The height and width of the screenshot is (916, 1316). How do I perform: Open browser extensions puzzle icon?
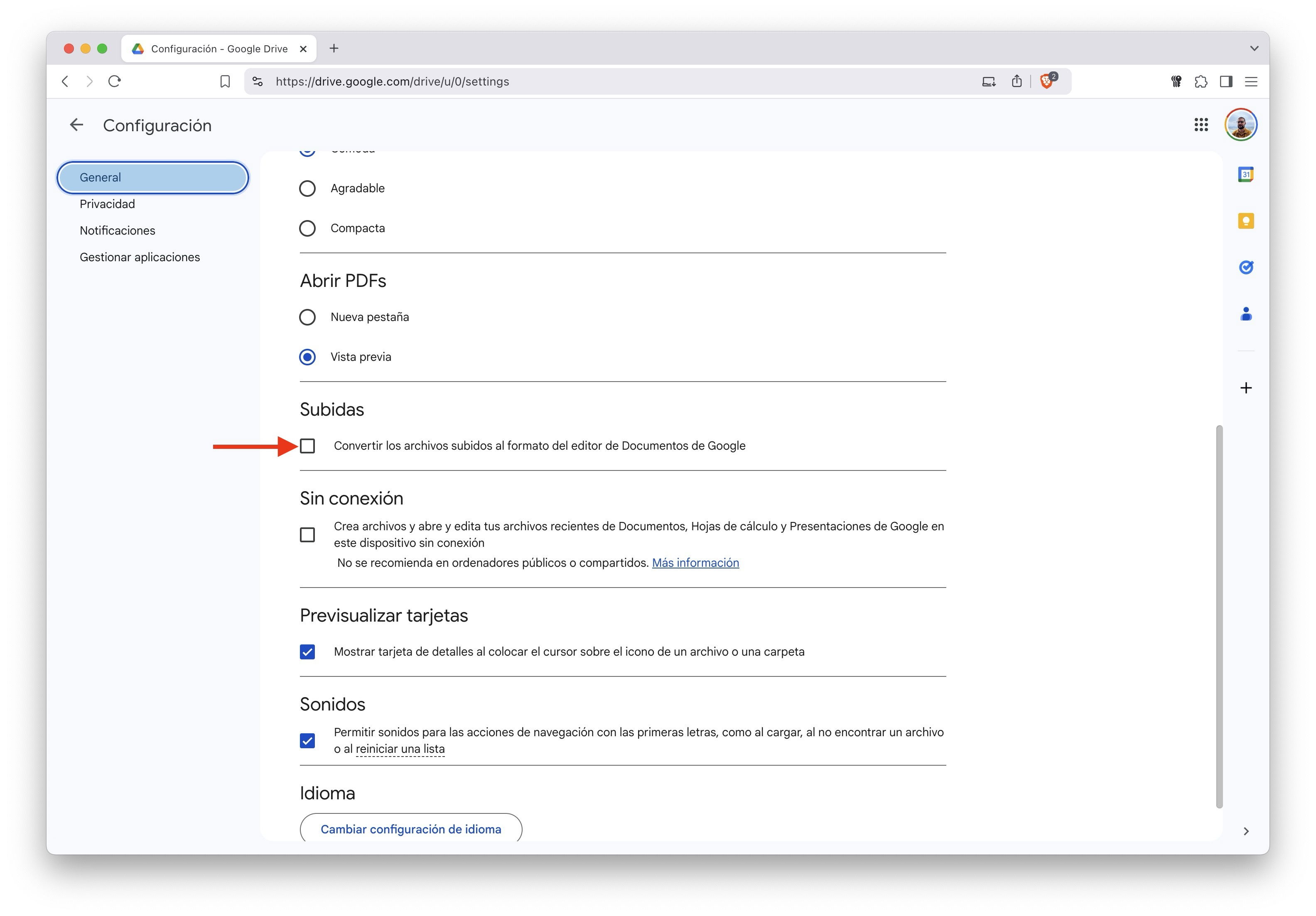click(x=1201, y=81)
